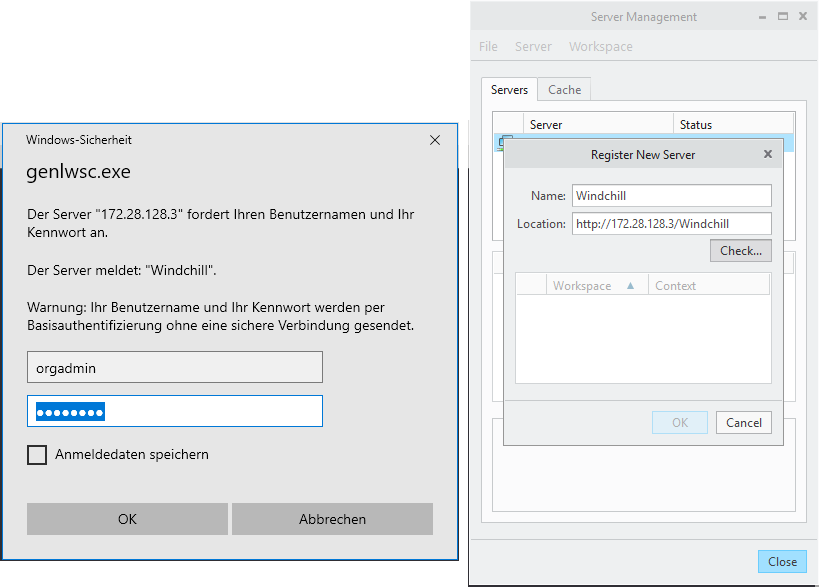The image size is (819, 587).
Task: Click the Name field containing Windchill
Action: [x=672, y=195]
